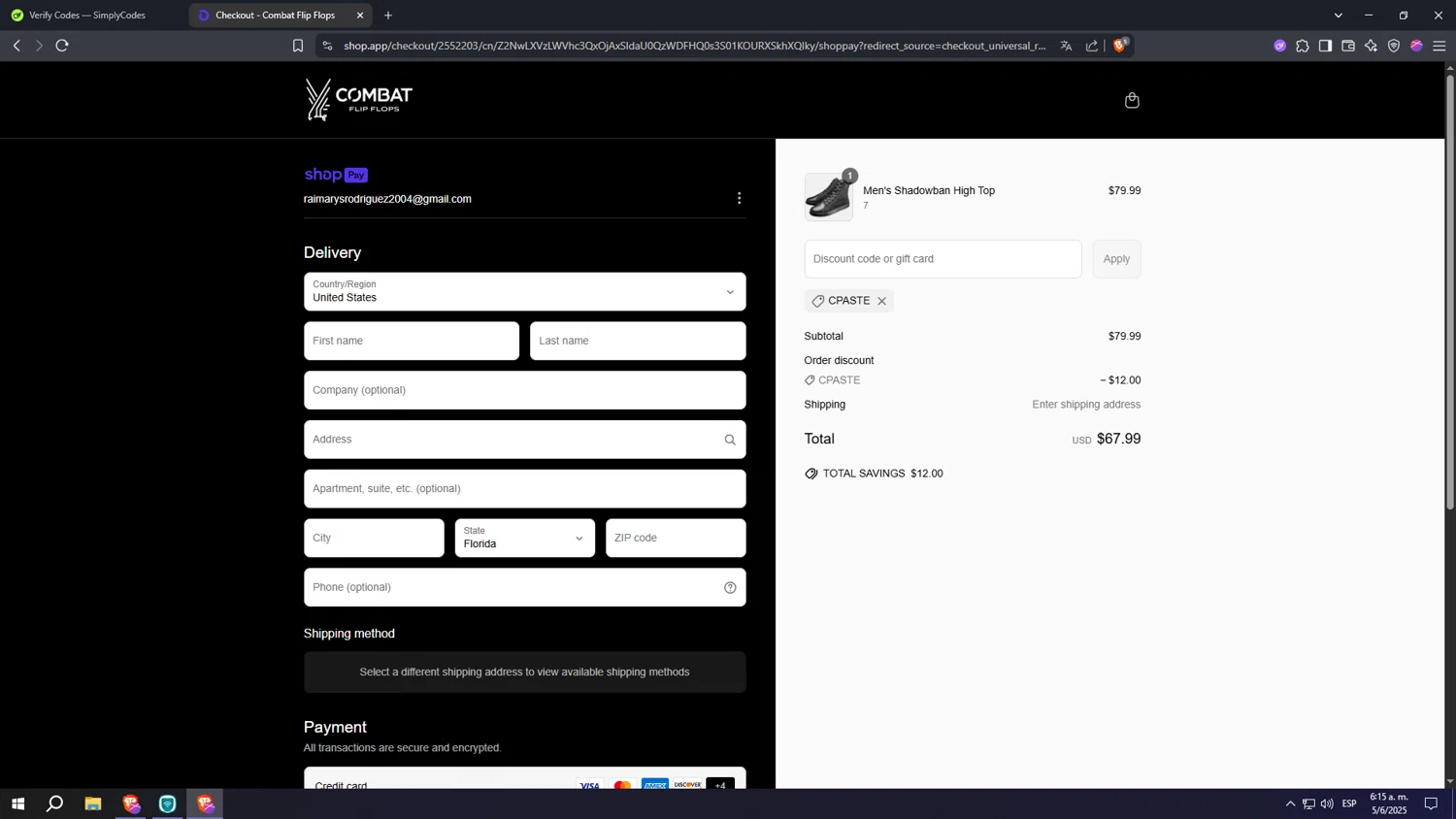The height and width of the screenshot is (819, 1456).
Task: Open the tab search dropdown arrow
Action: click(x=1338, y=16)
